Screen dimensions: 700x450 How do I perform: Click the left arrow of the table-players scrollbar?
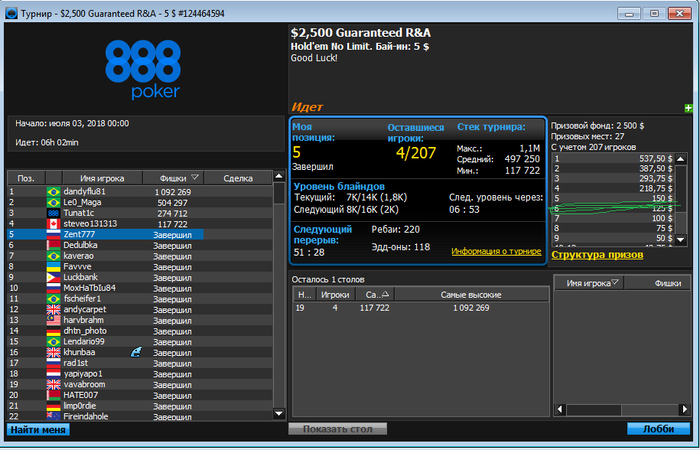[x=560, y=409]
